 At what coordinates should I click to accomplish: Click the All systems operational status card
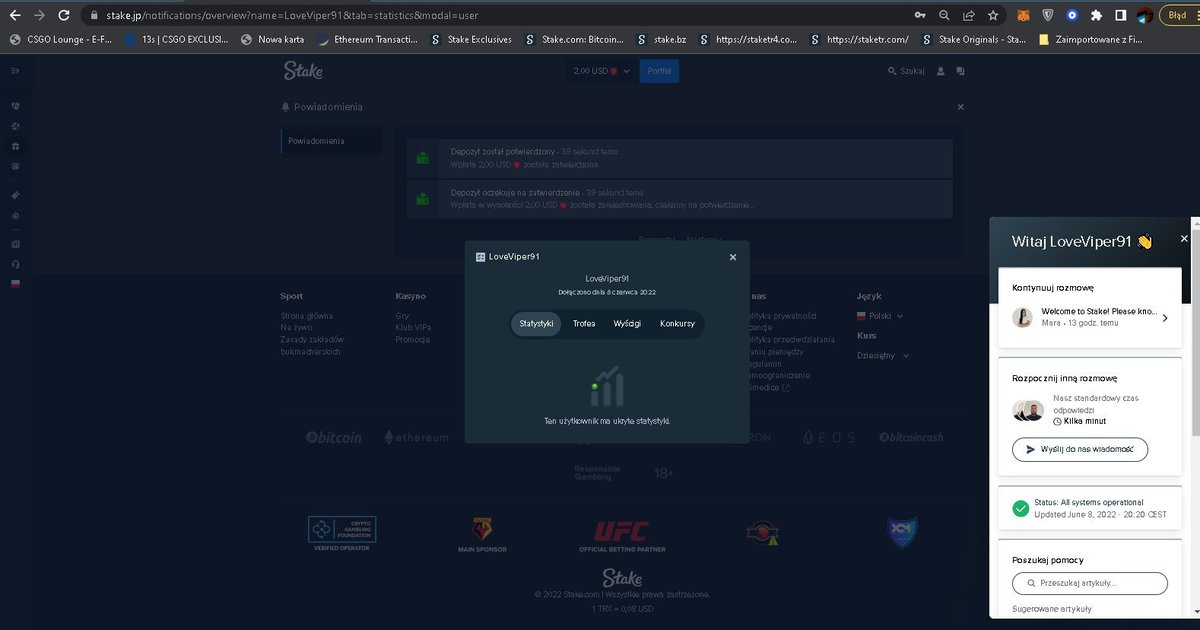point(1090,507)
